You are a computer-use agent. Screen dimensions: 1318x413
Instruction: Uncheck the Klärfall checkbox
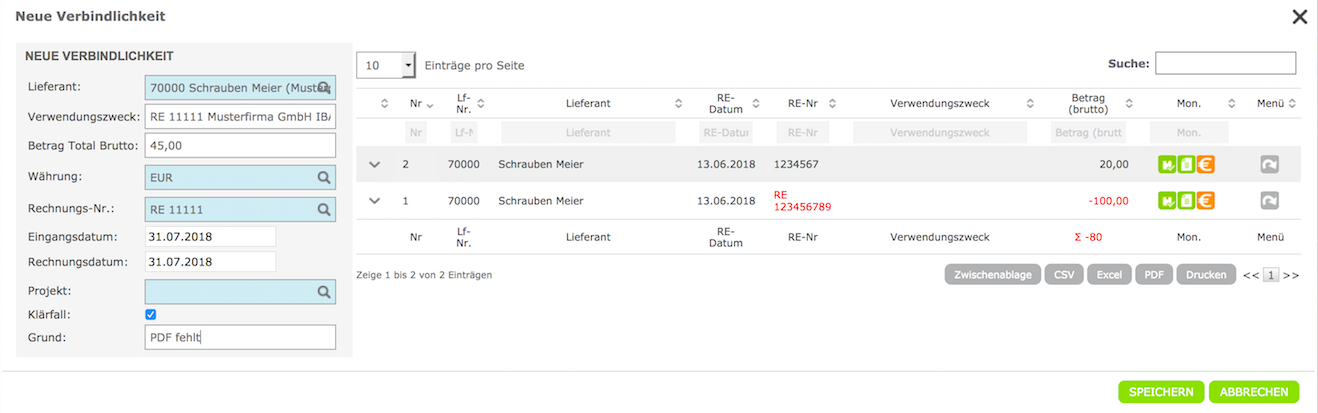pos(151,314)
